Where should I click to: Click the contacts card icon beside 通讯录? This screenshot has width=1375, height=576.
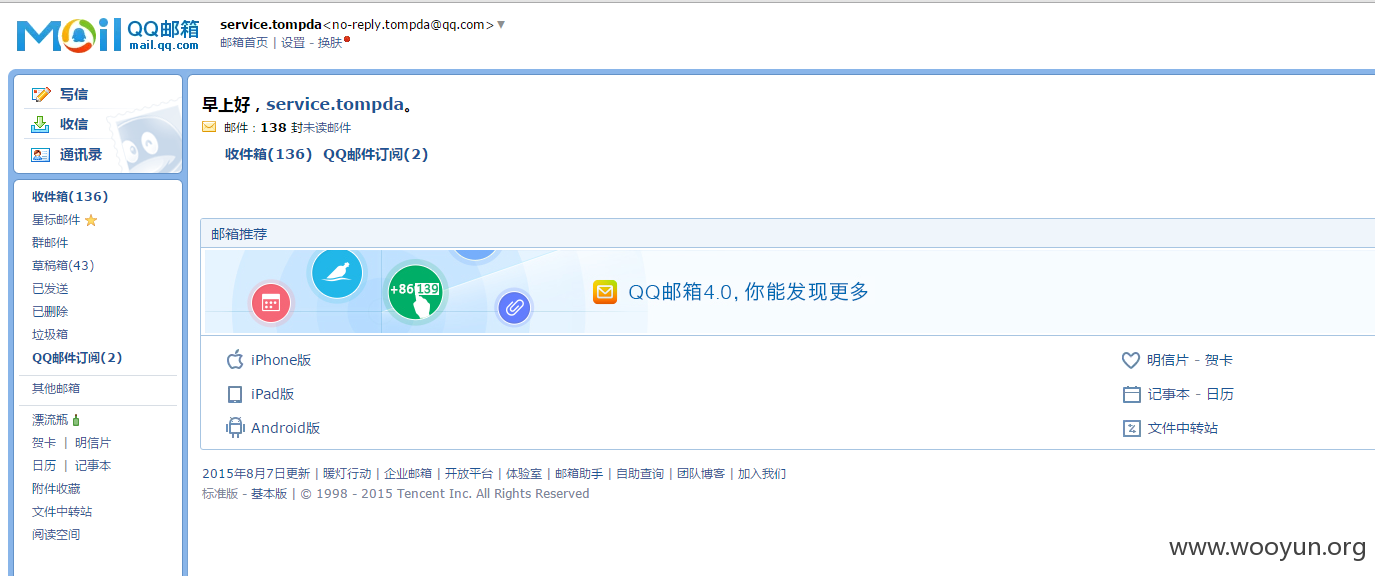point(40,155)
